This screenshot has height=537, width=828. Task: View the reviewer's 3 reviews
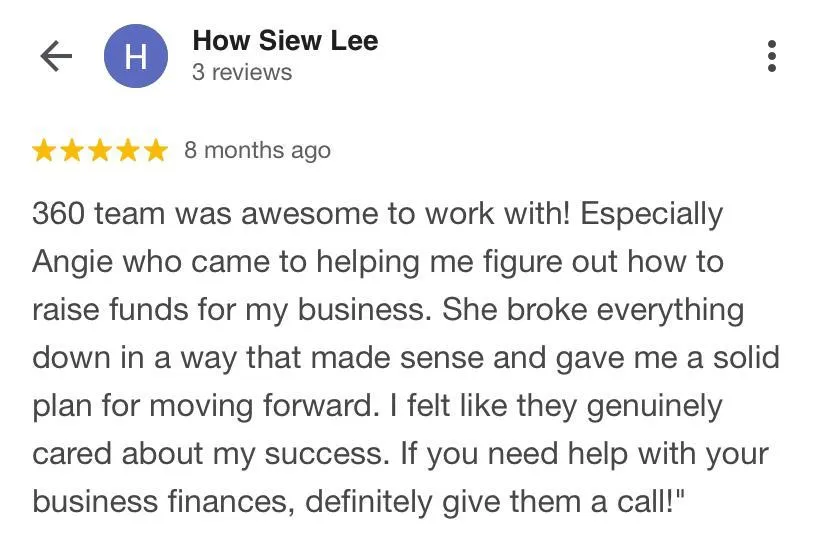(242, 72)
